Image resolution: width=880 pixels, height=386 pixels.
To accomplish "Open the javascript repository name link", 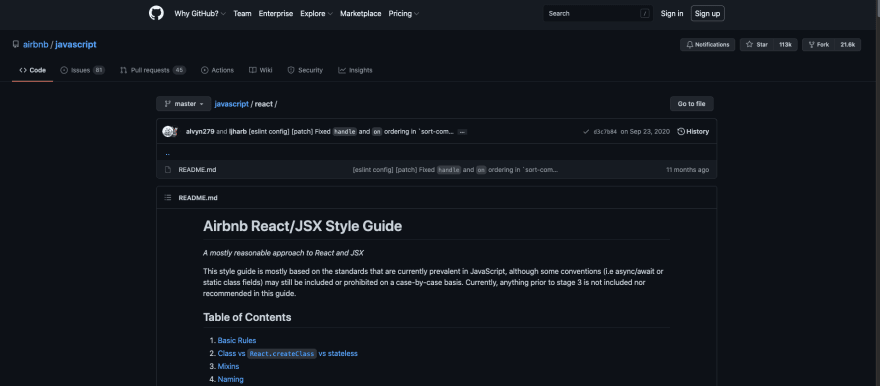I will pos(76,44).
